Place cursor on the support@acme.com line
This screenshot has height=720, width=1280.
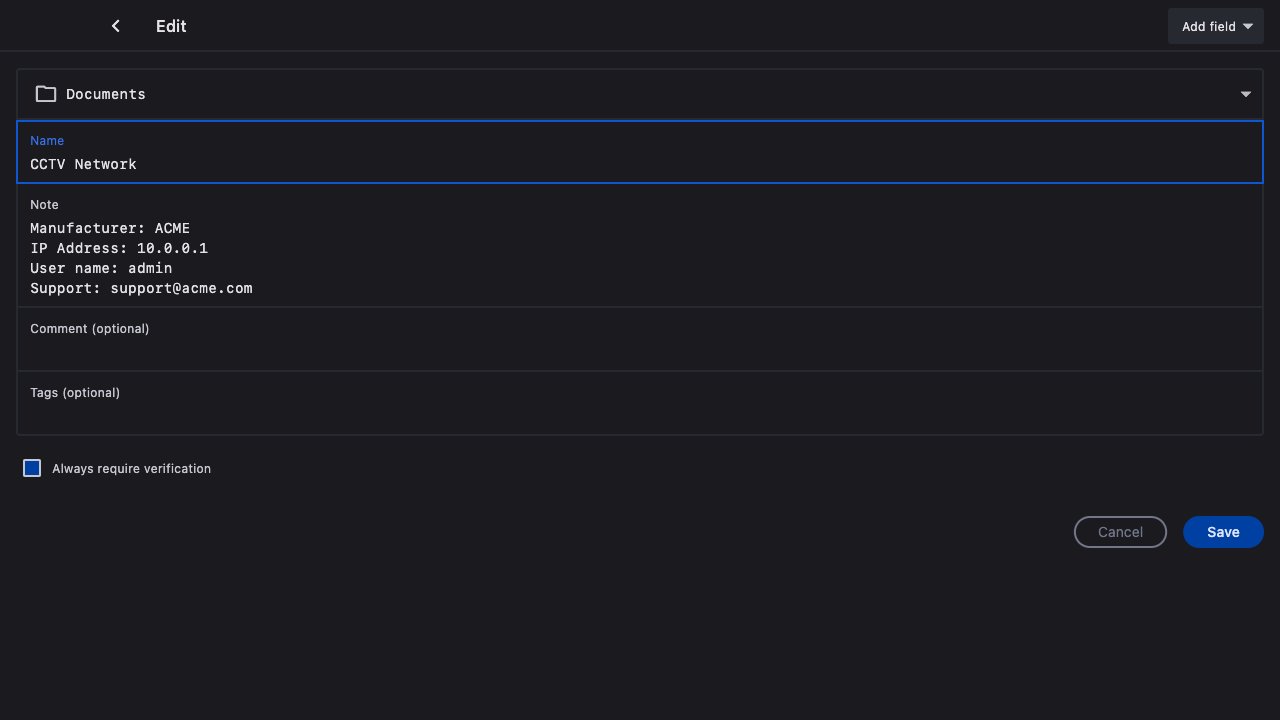pyautogui.click(x=181, y=288)
